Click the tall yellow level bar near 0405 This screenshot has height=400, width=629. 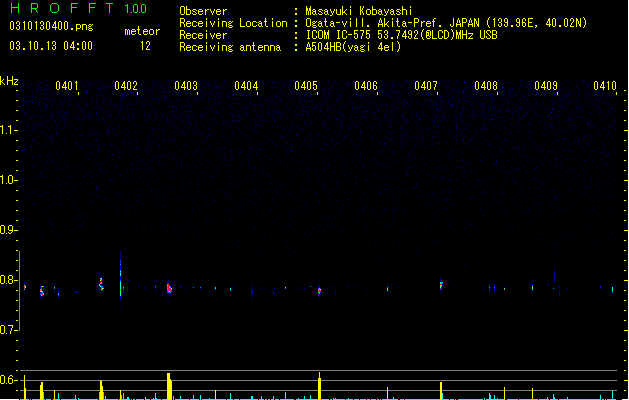point(320,386)
